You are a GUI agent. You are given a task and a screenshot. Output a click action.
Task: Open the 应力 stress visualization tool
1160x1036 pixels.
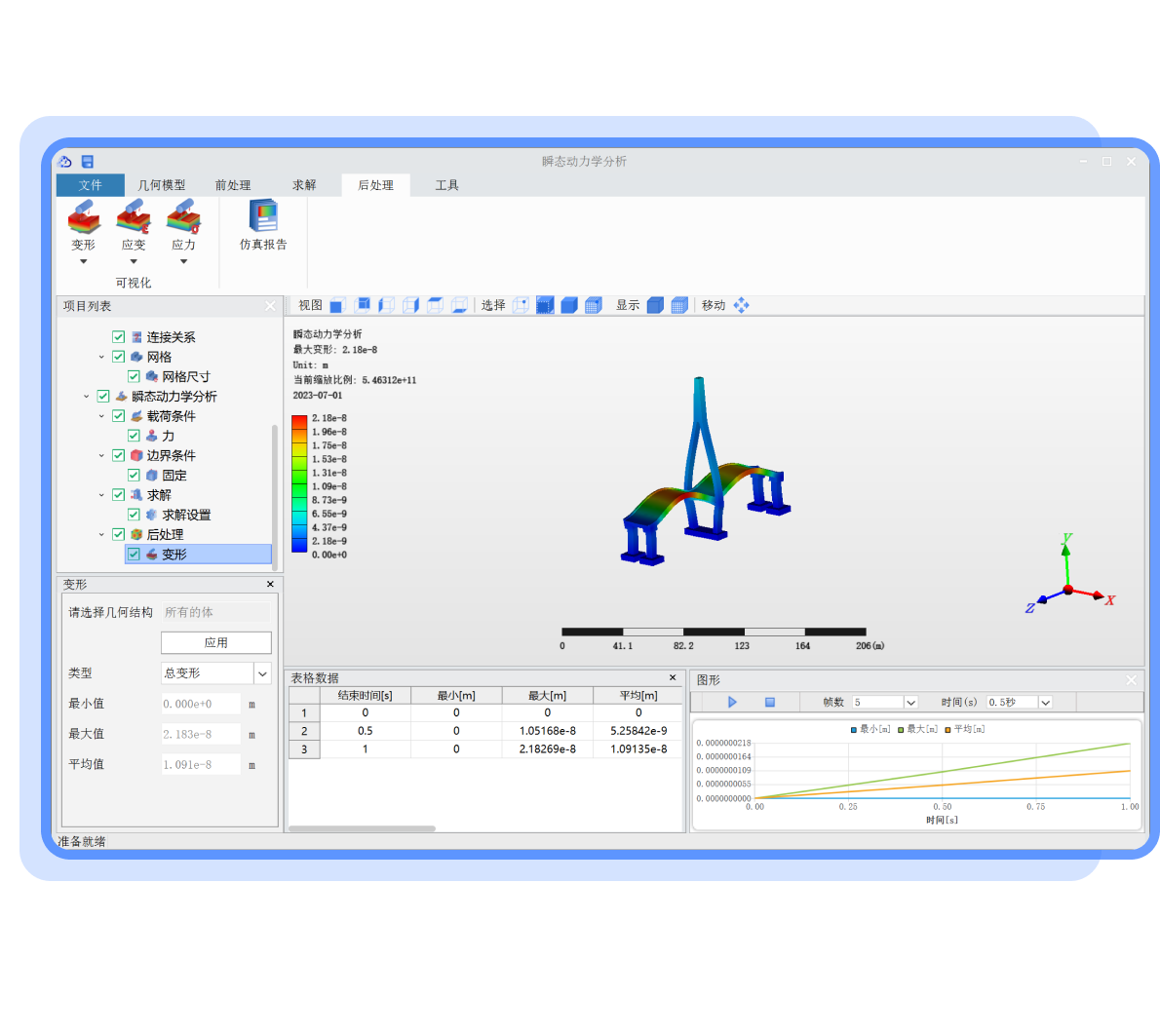(x=183, y=225)
